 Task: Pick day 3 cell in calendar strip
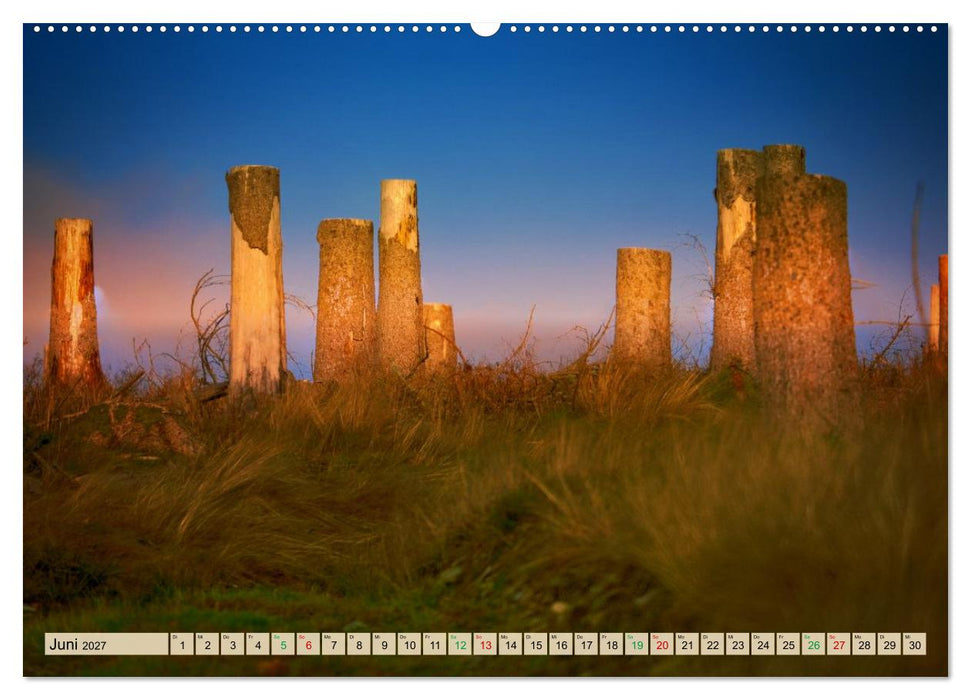coord(233,644)
